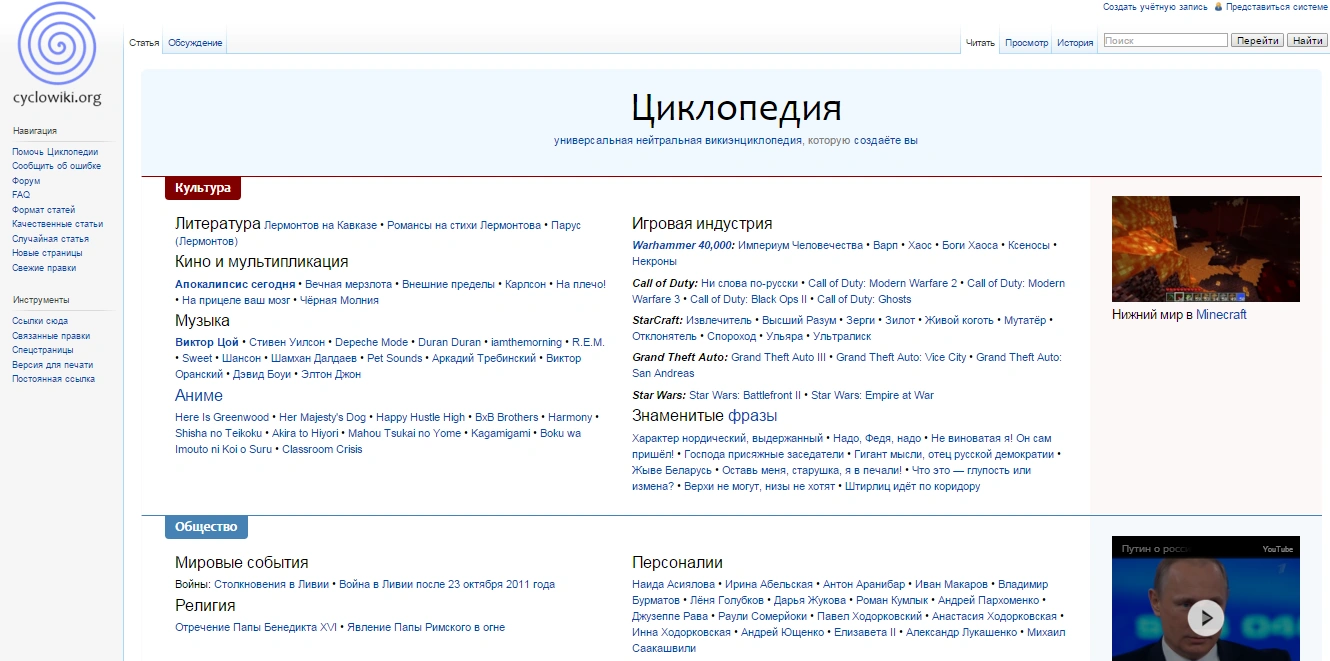Click Представиться системе login link
This screenshot has height=661, width=1330.
(1277, 7)
